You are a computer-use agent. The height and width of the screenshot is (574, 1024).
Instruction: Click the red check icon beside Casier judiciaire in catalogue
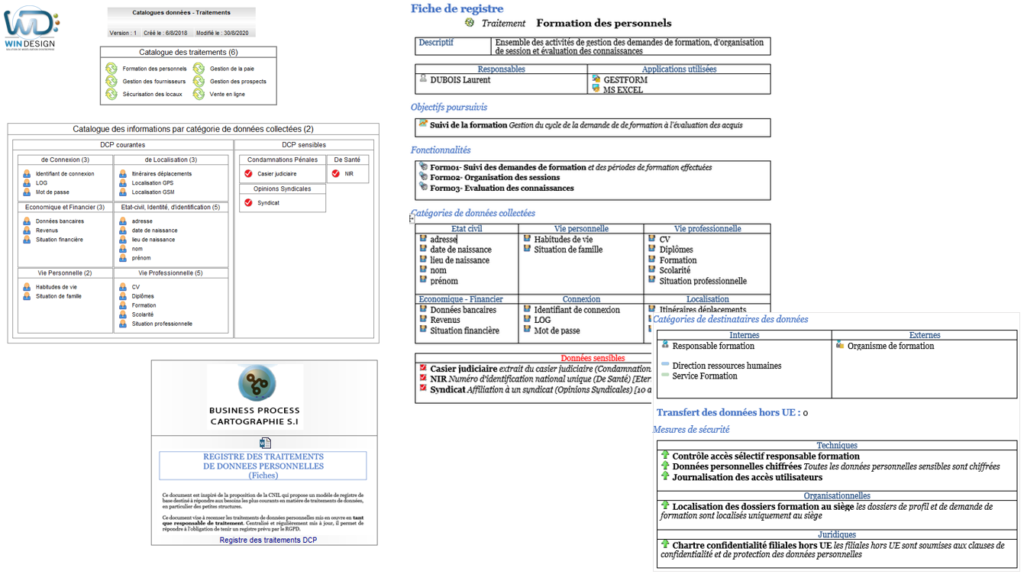[248, 174]
